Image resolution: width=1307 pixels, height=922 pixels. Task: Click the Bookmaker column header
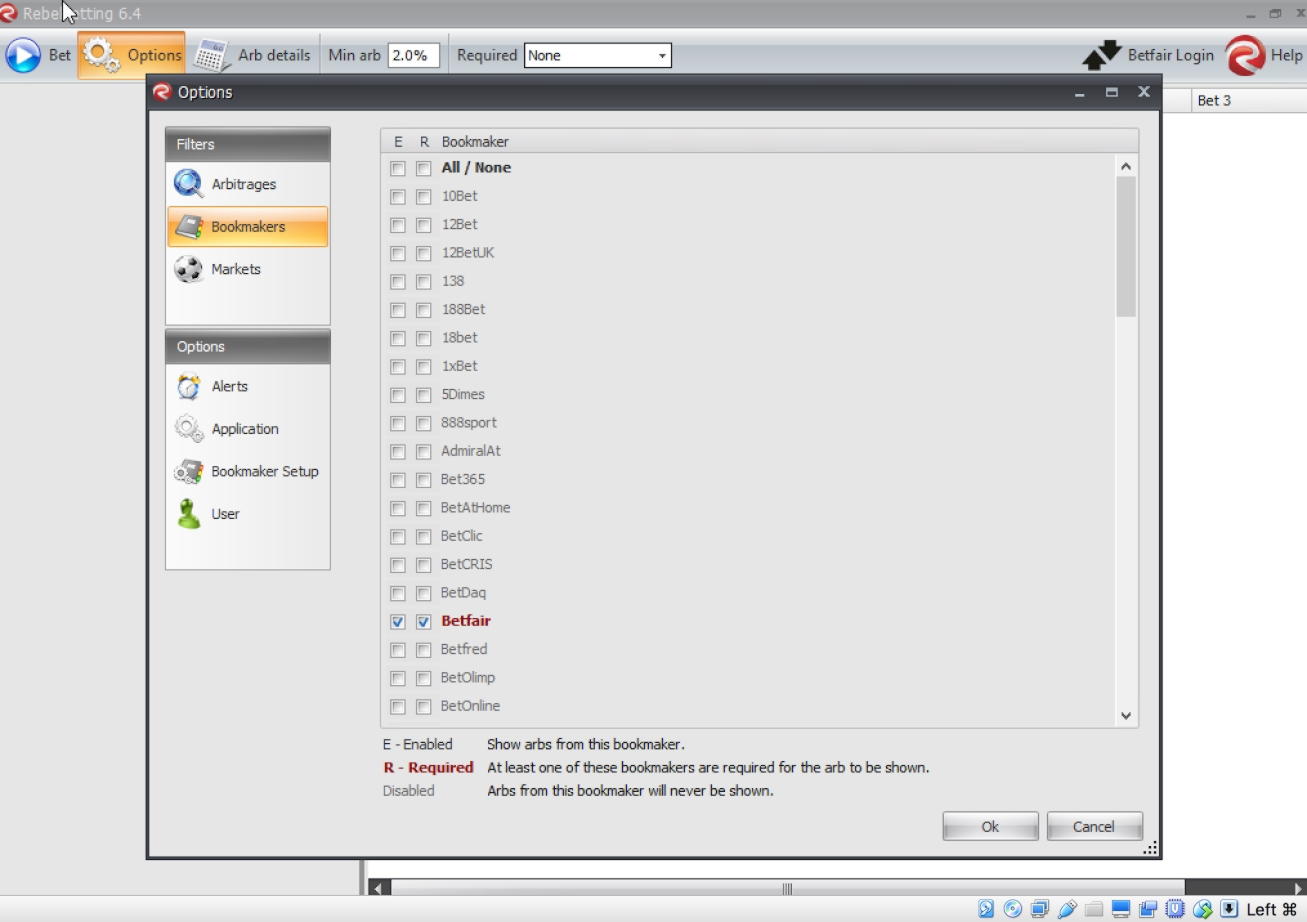click(475, 142)
